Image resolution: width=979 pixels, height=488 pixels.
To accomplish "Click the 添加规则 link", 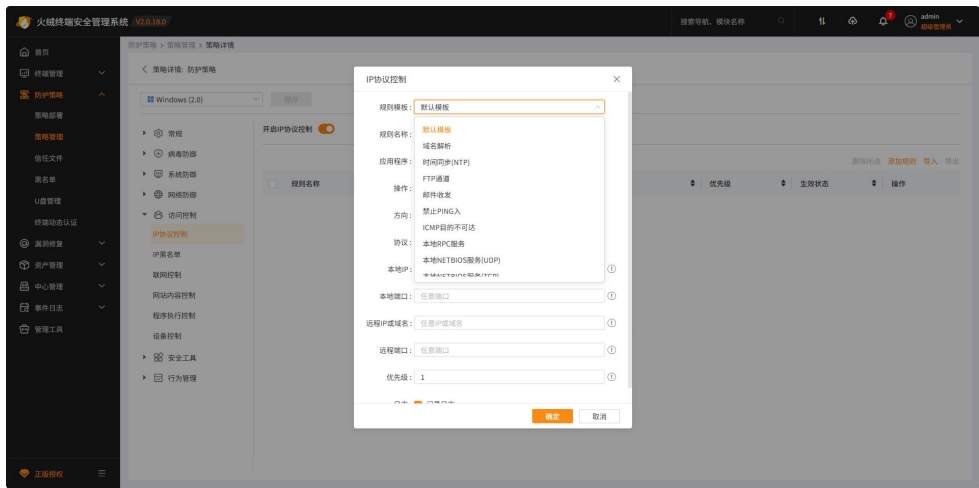I will point(902,162).
